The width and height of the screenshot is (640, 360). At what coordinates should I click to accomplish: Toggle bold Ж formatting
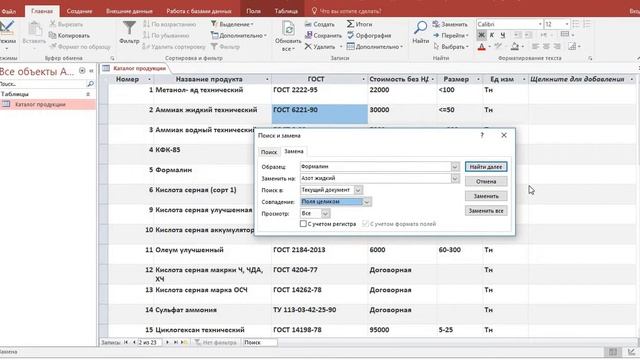click(x=482, y=35)
